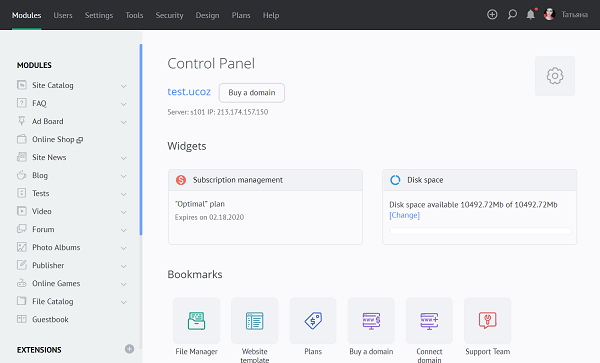Viewport: 600px width, 363px height.
Task: Click the Ad Board pin icon
Action: click(x=22, y=121)
